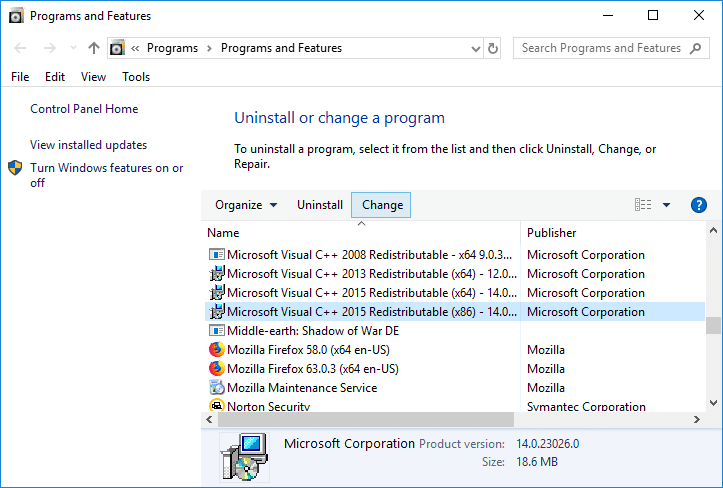Click the Back arrow navigation icon

click(22, 48)
